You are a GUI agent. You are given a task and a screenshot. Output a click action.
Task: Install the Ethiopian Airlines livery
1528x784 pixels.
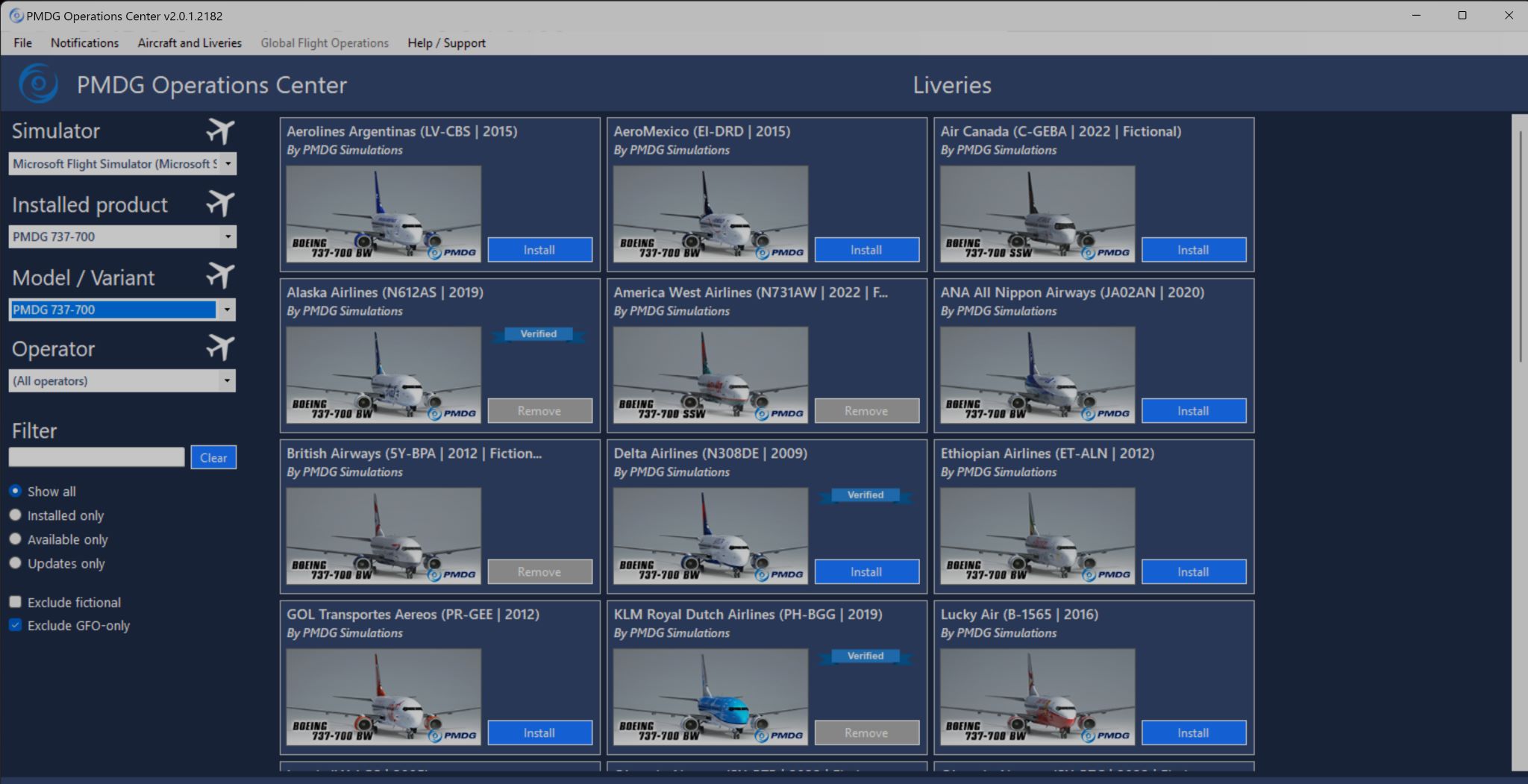pyautogui.click(x=1193, y=572)
